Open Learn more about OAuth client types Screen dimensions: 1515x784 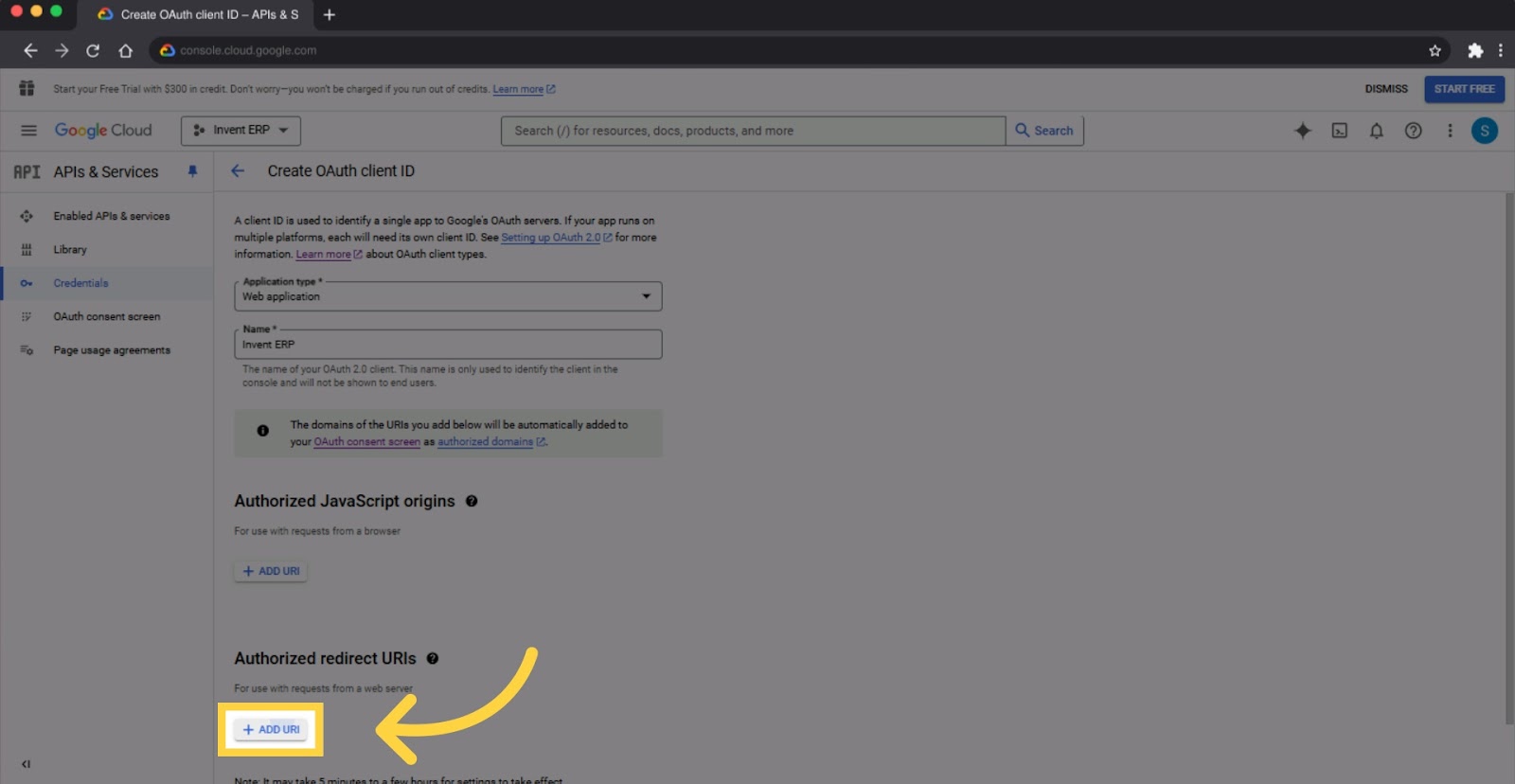(x=329, y=255)
